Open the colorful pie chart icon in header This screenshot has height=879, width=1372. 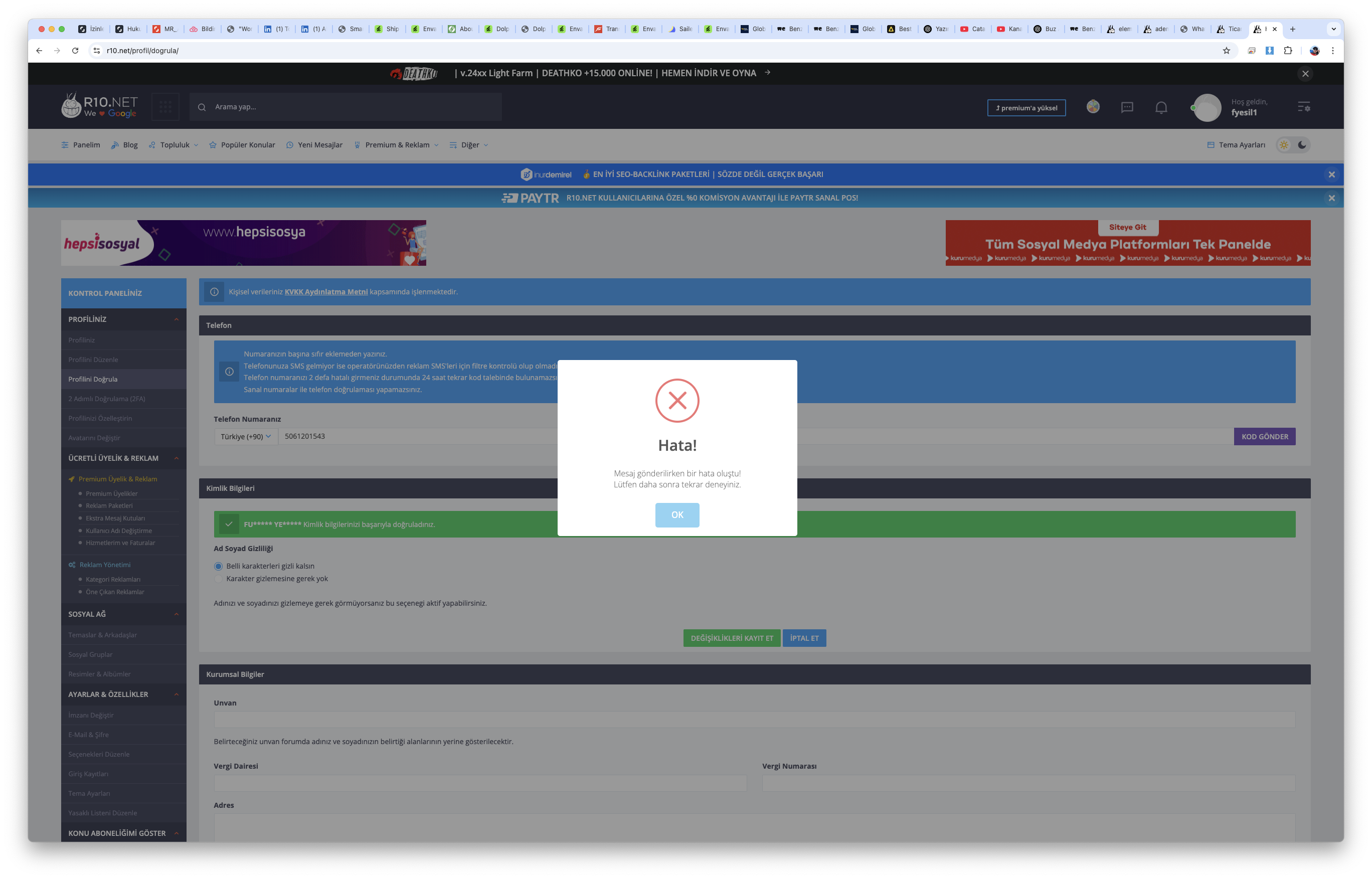tap(1093, 107)
